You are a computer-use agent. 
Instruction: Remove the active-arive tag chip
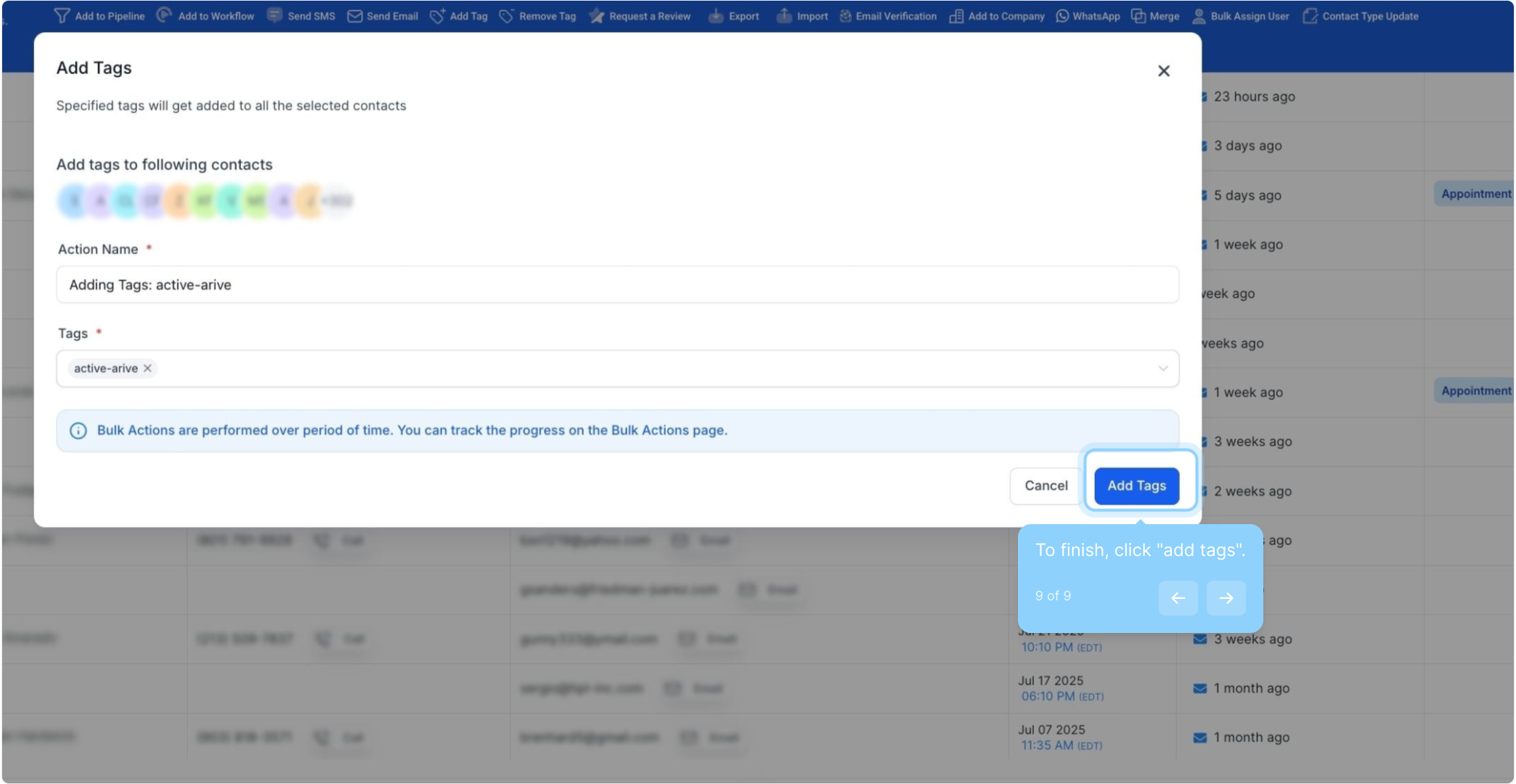tap(147, 369)
